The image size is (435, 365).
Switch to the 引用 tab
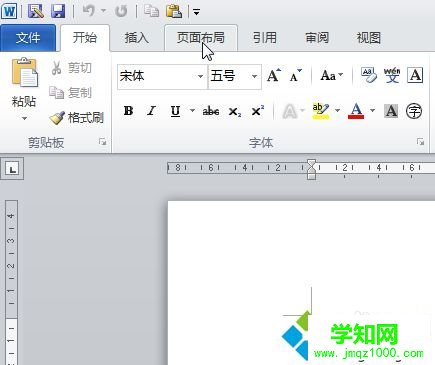pos(265,38)
